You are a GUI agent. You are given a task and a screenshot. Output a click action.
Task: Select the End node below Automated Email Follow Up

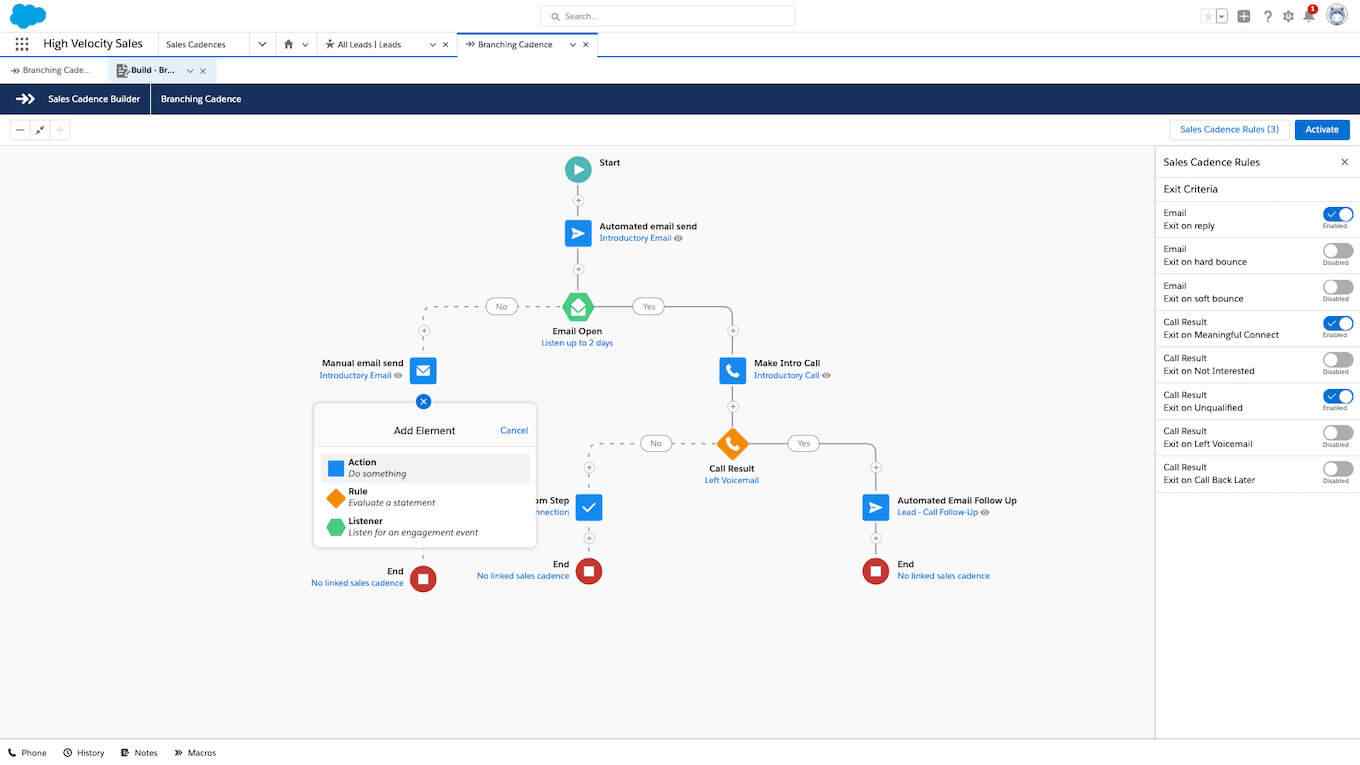point(876,571)
